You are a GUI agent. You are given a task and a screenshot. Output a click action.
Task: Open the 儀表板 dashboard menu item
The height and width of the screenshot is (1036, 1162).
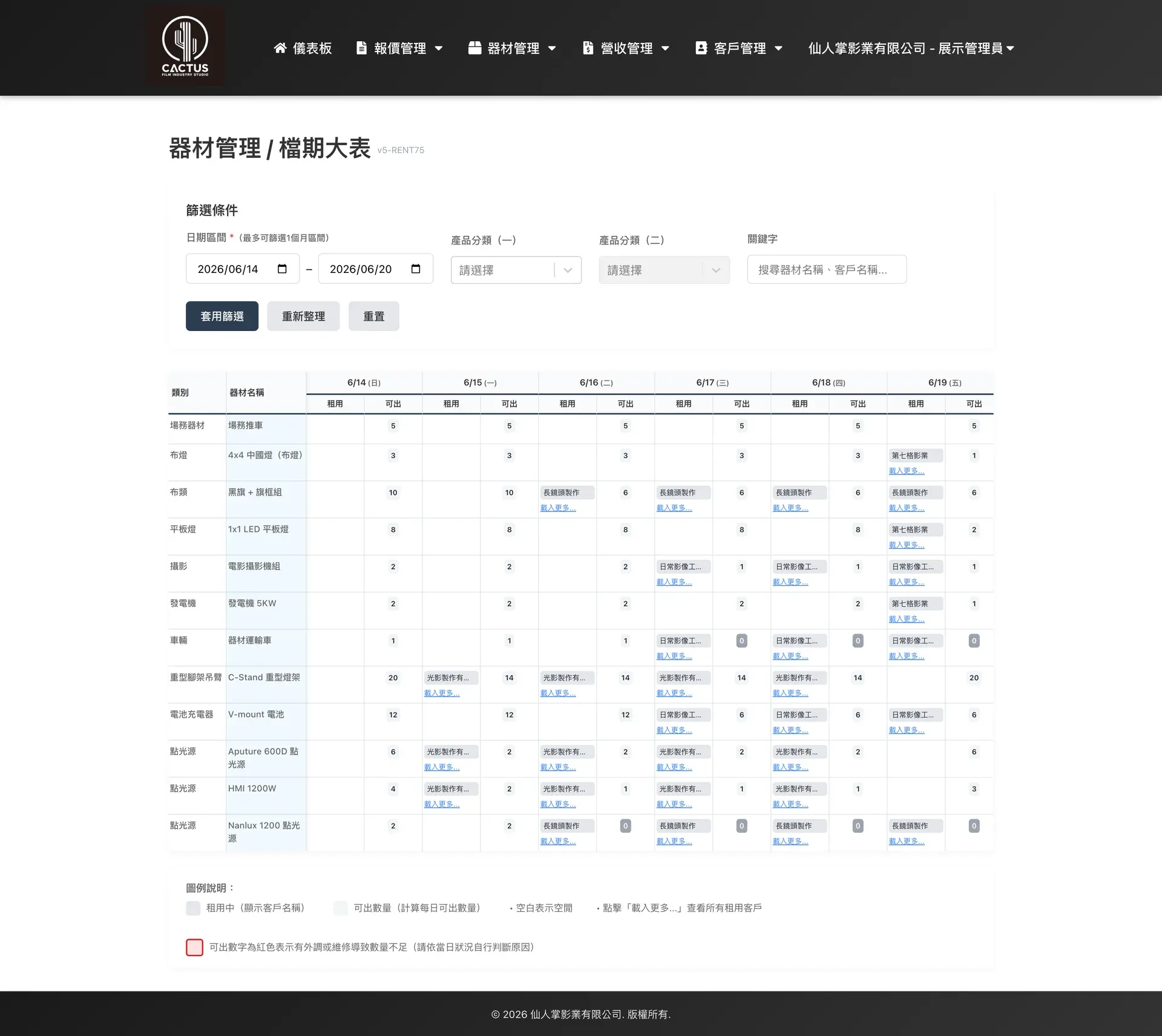[x=303, y=48]
